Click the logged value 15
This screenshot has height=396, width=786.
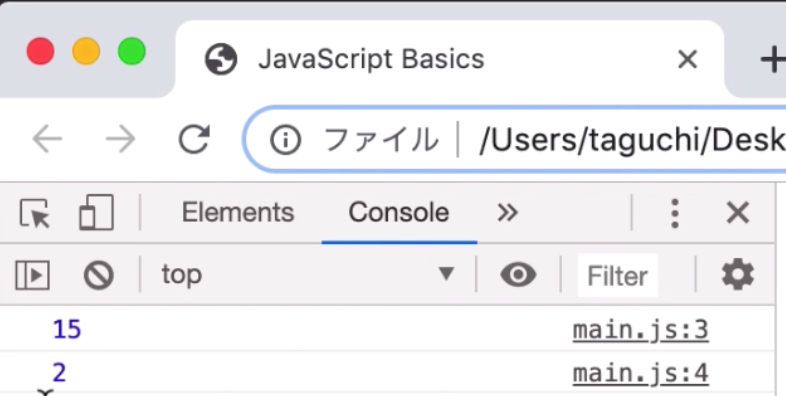67,330
